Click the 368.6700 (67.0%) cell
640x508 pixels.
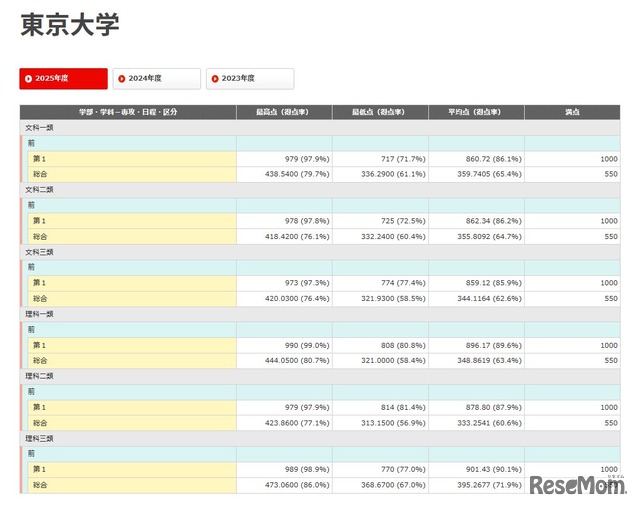[x=380, y=485]
